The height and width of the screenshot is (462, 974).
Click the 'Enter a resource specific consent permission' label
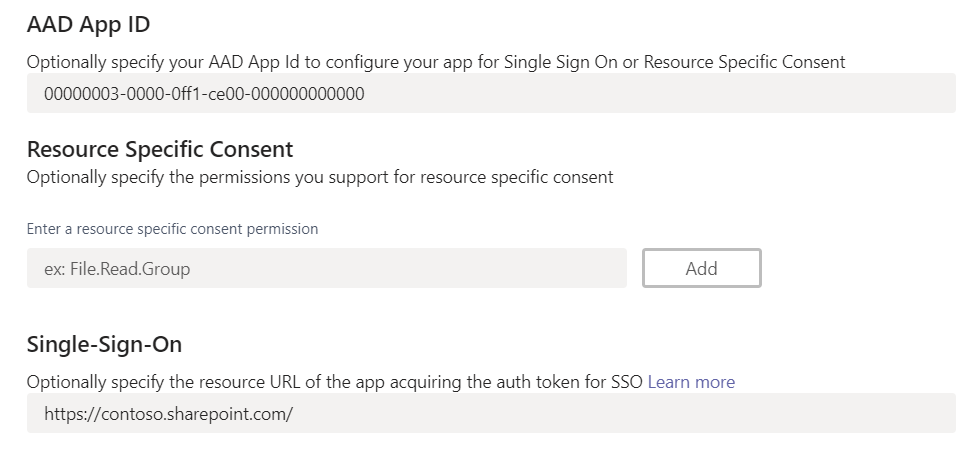[x=172, y=229]
